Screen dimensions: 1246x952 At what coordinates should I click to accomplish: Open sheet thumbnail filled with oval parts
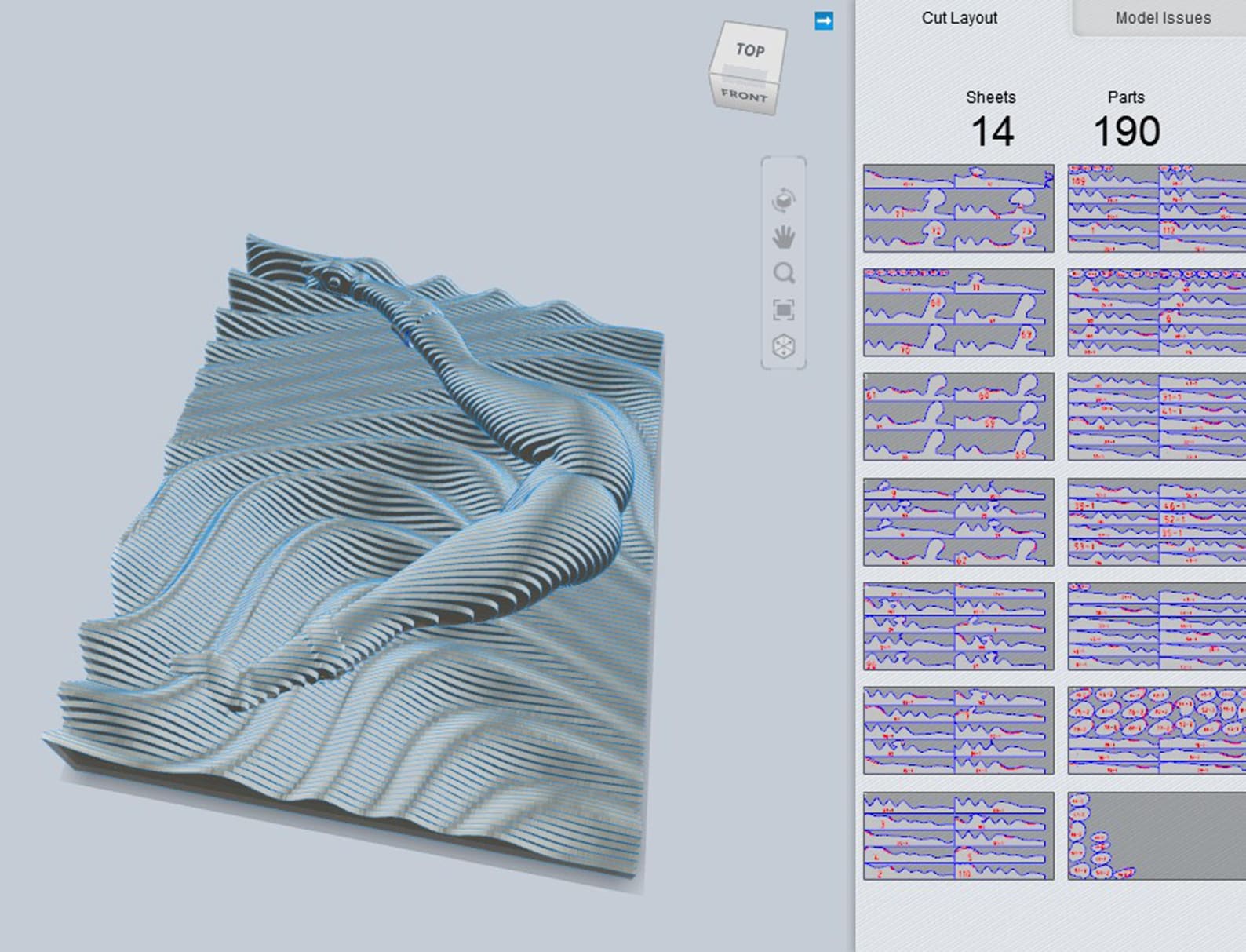tap(1157, 731)
